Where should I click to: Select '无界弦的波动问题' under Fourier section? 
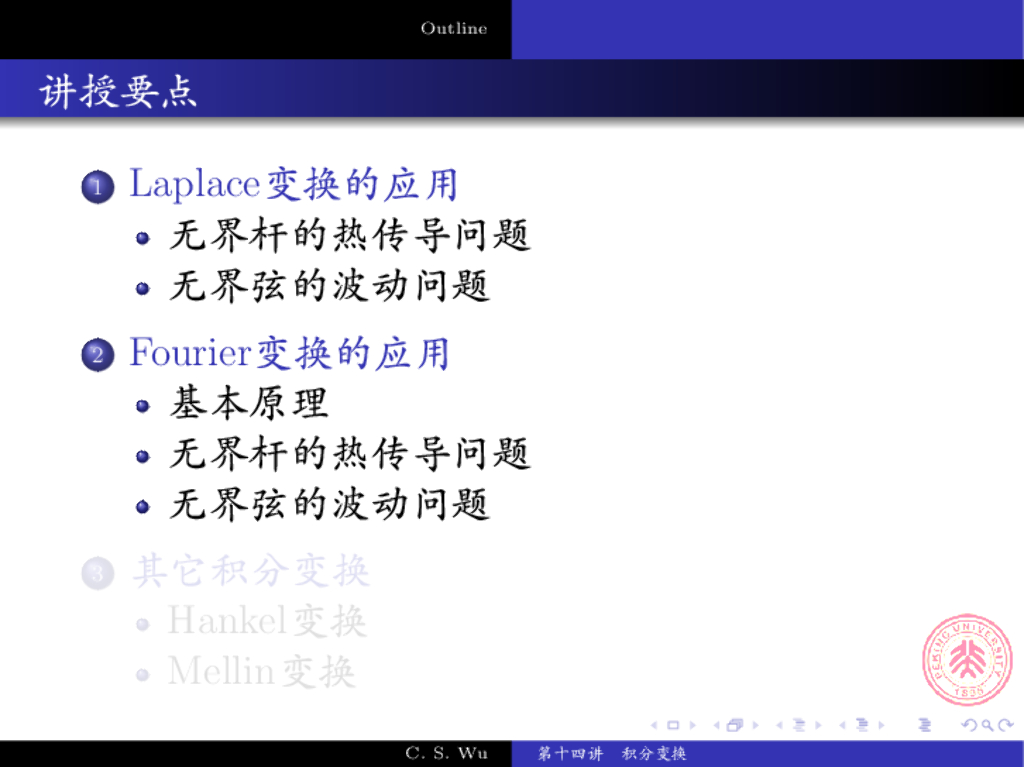click(x=330, y=504)
